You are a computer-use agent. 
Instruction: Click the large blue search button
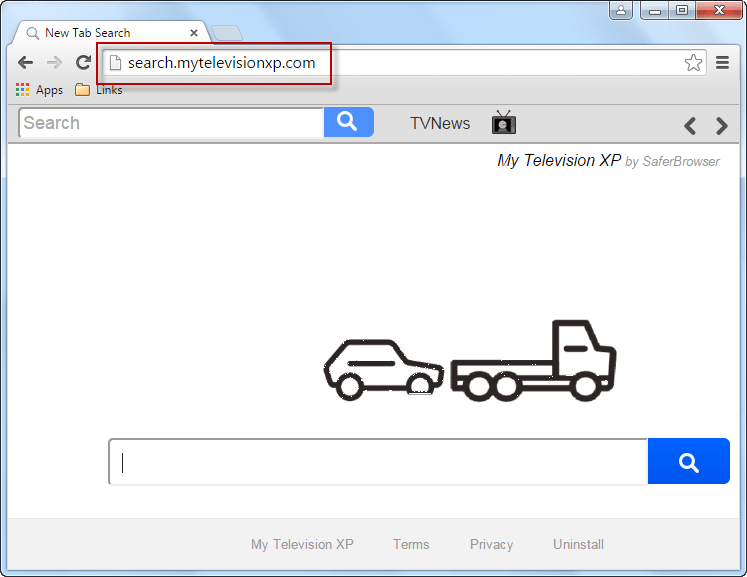688,461
